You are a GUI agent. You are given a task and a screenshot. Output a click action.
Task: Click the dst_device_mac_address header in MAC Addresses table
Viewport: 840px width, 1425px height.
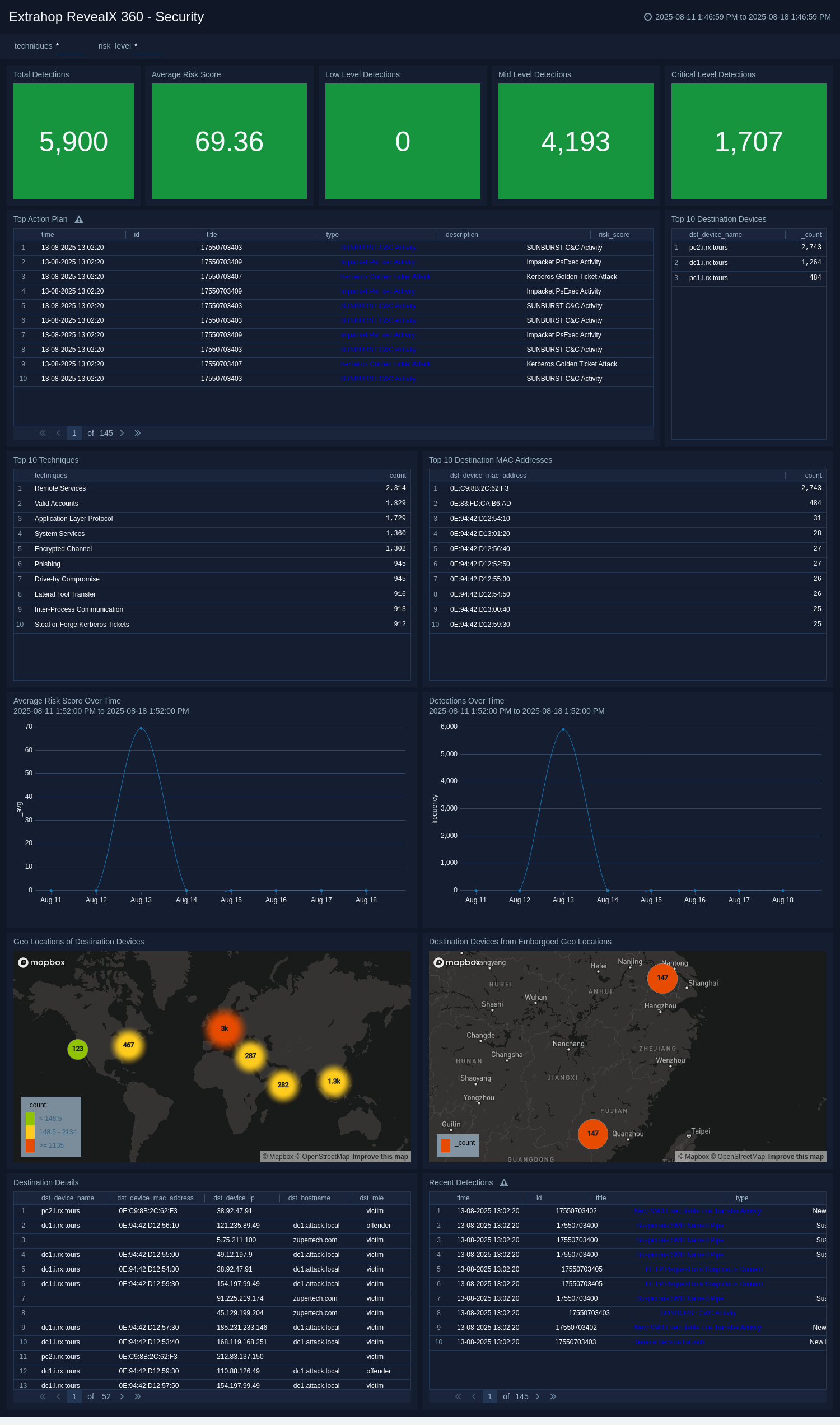tap(488, 476)
